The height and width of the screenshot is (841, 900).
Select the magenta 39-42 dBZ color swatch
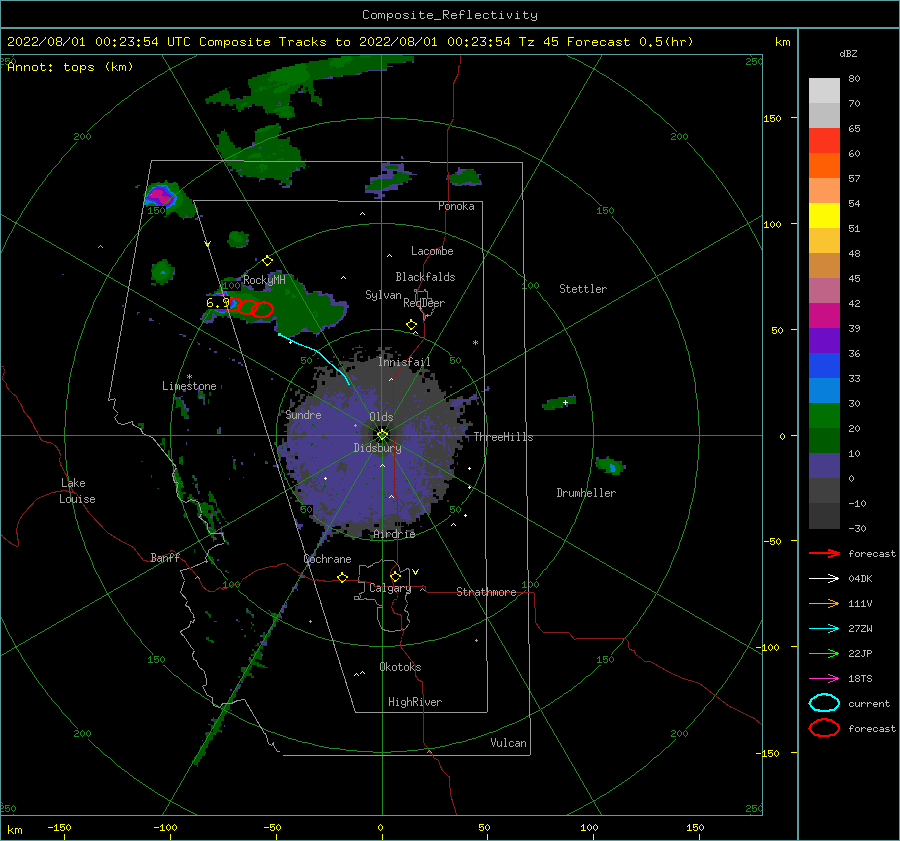(824, 316)
